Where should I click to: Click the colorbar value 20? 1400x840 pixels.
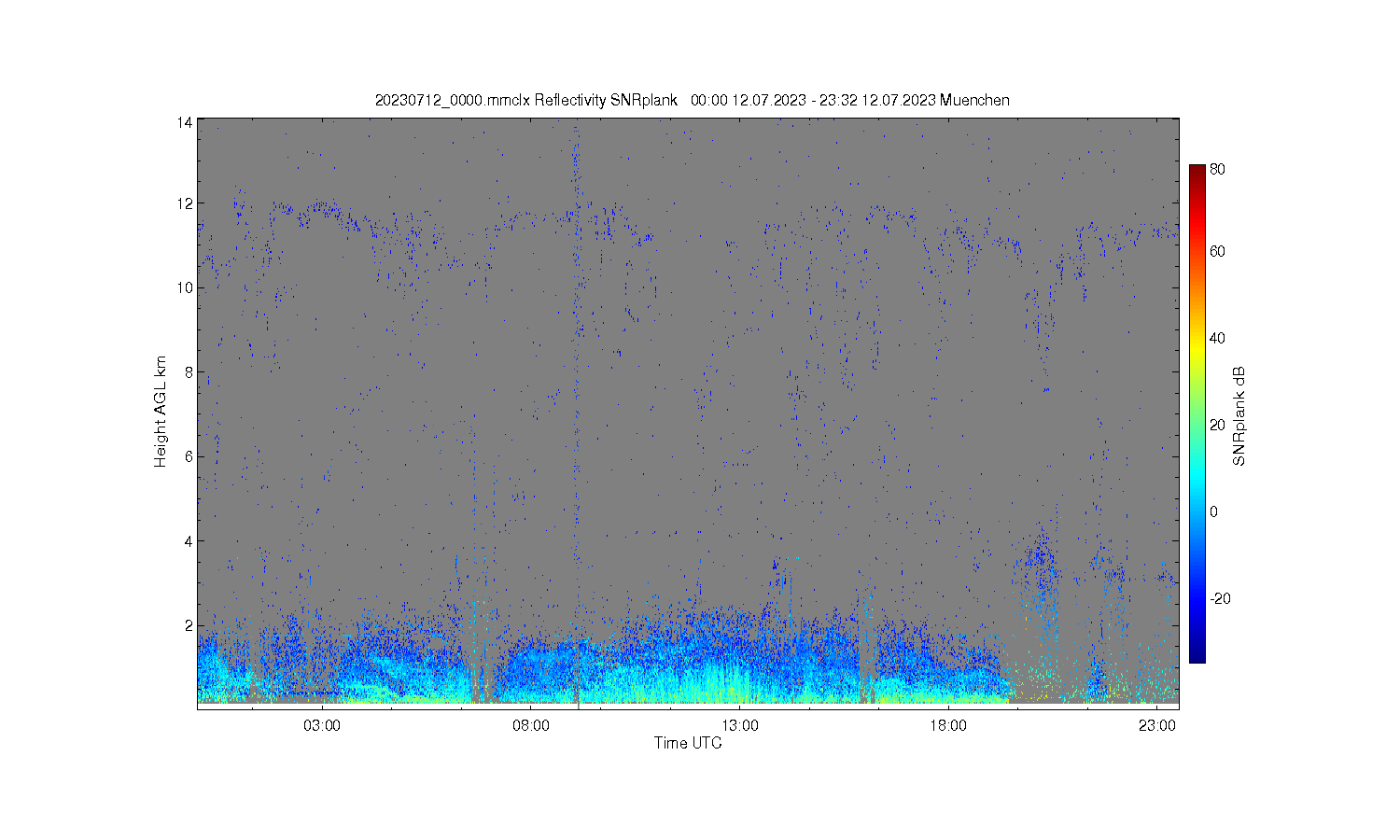tap(1217, 425)
